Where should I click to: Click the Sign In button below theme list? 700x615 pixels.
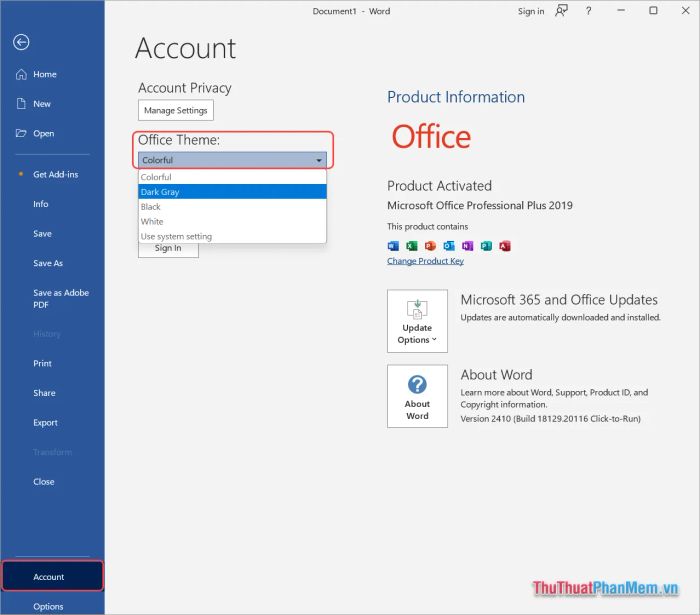click(x=168, y=249)
